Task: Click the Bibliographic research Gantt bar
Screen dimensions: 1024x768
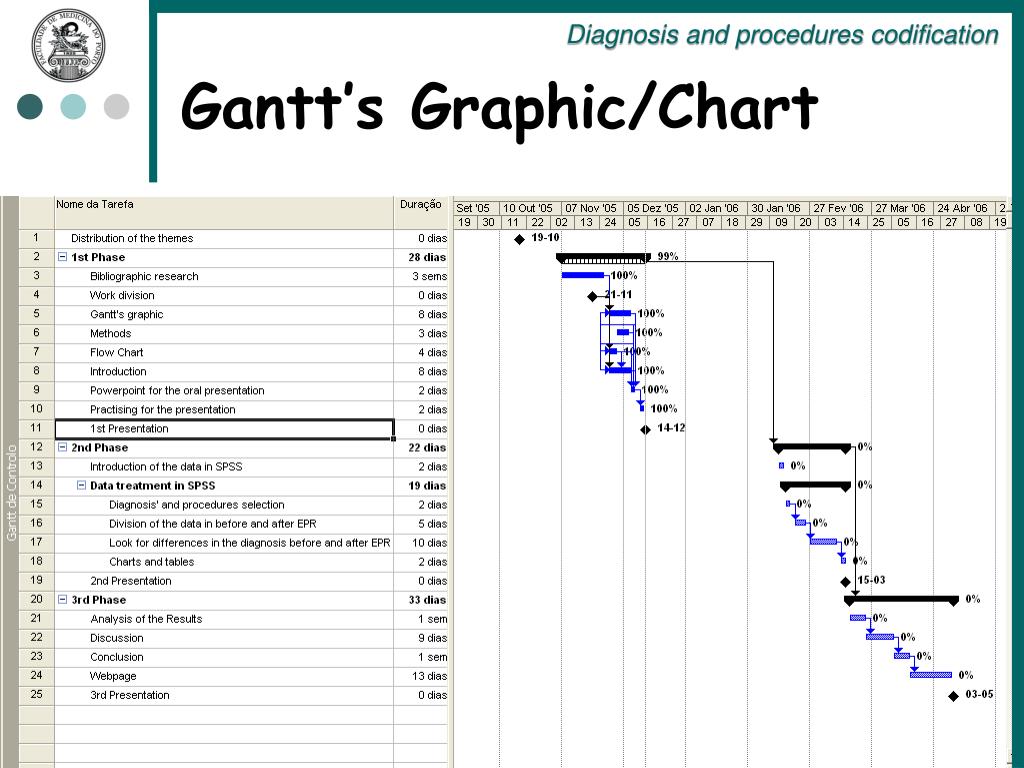Action: [583, 276]
